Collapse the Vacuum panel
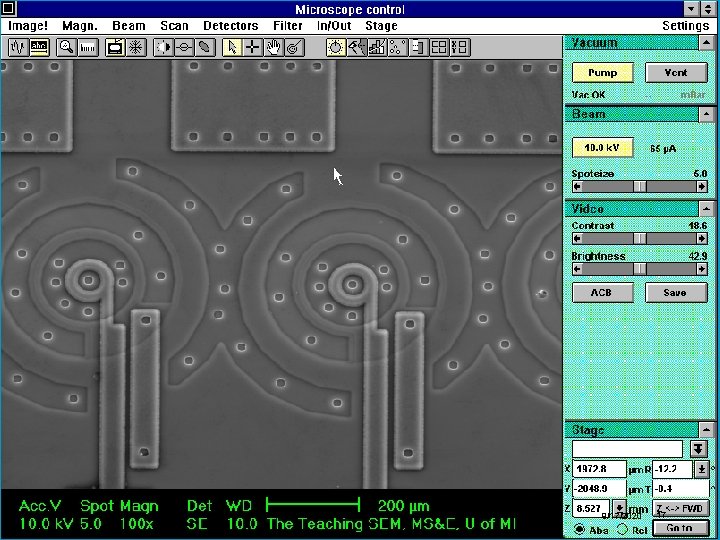720x540 pixels. click(706, 44)
